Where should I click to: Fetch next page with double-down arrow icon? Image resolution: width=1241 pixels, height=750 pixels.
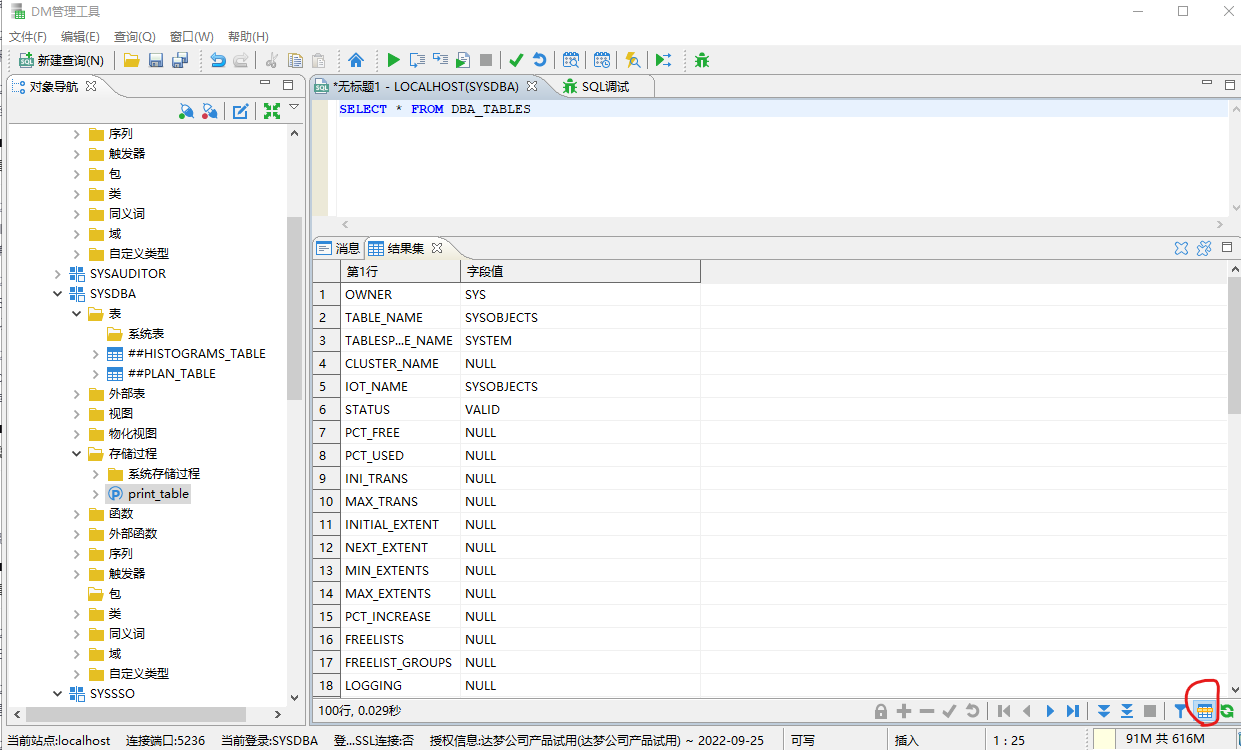tap(1104, 711)
